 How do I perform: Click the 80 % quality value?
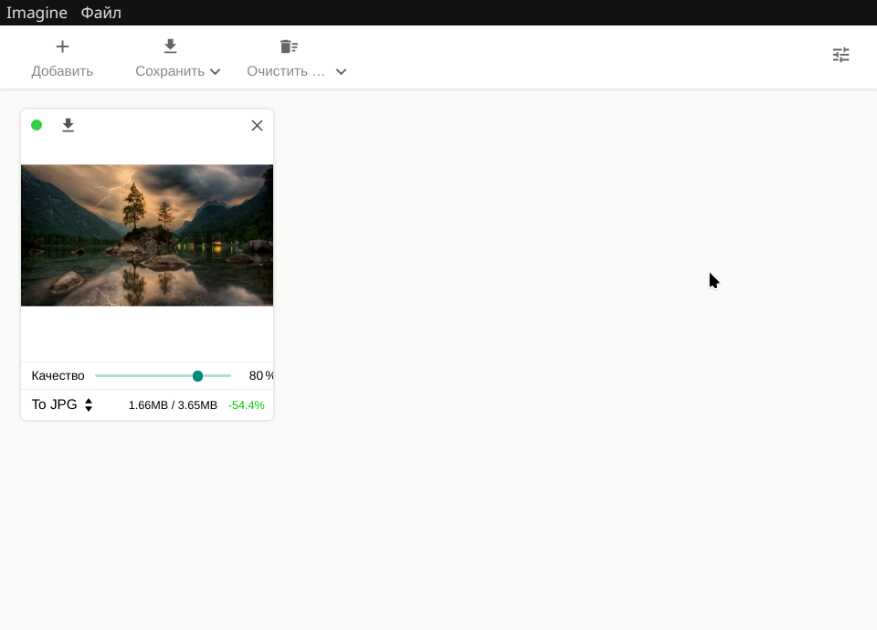(x=261, y=376)
